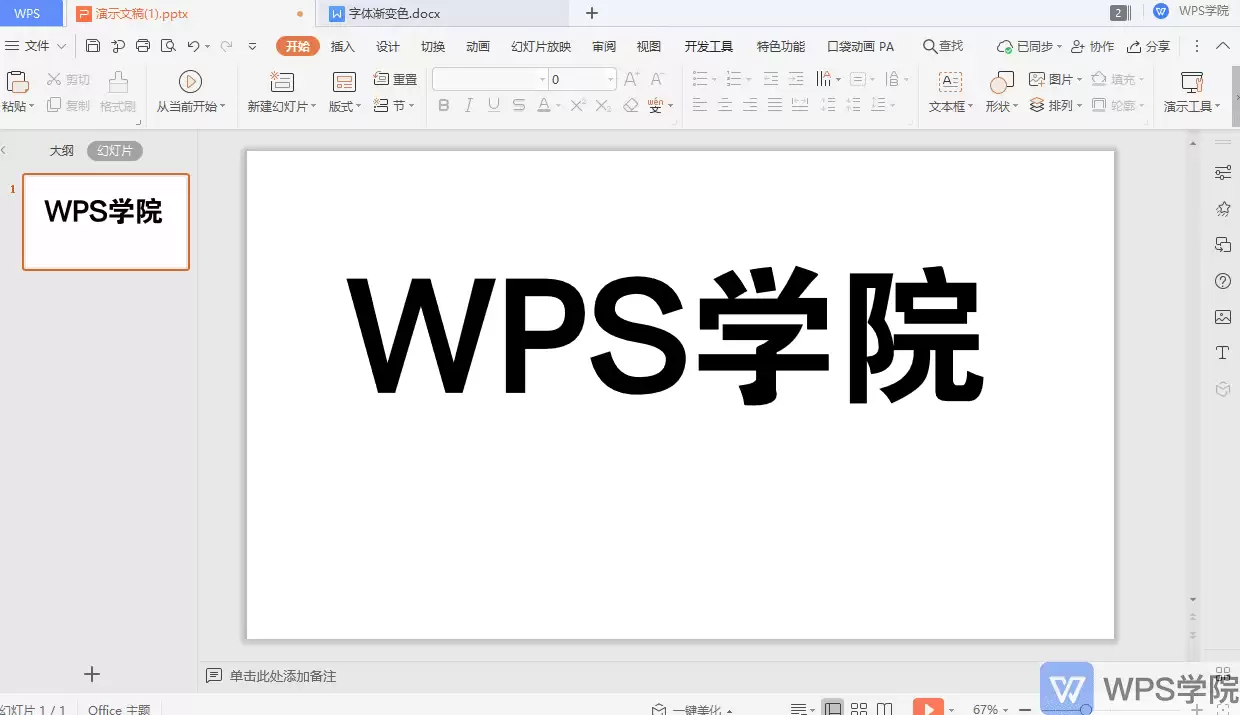The width and height of the screenshot is (1240, 715).
Task: Open the Insert (插入) ribbon tab
Action: [343, 46]
